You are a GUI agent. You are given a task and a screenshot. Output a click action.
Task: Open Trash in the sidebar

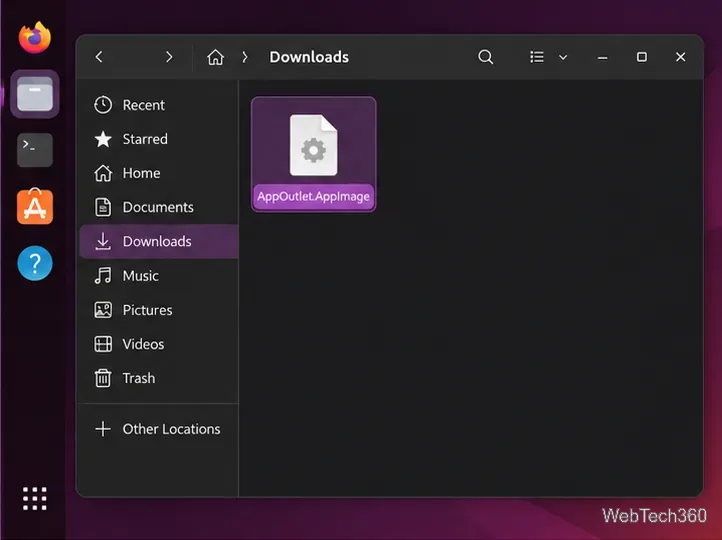point(159,378)
